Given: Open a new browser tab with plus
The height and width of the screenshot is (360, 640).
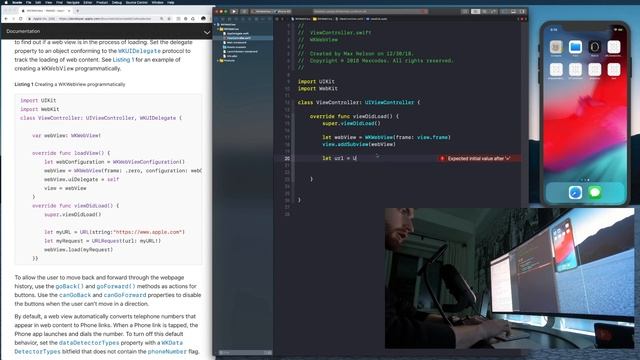Looking at the screenshot, I should click(78, 11).
